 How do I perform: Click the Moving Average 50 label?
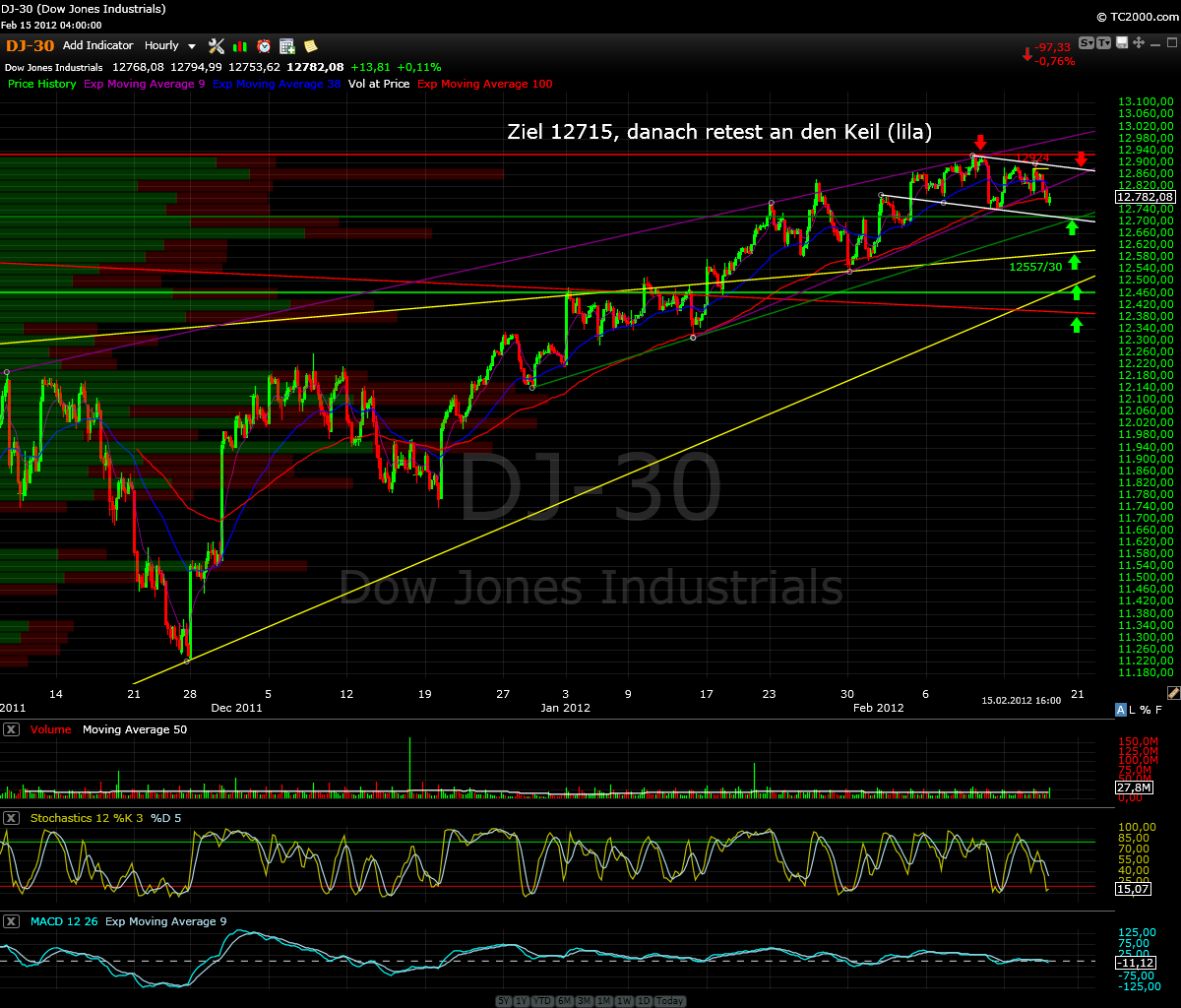click(135, 730)
